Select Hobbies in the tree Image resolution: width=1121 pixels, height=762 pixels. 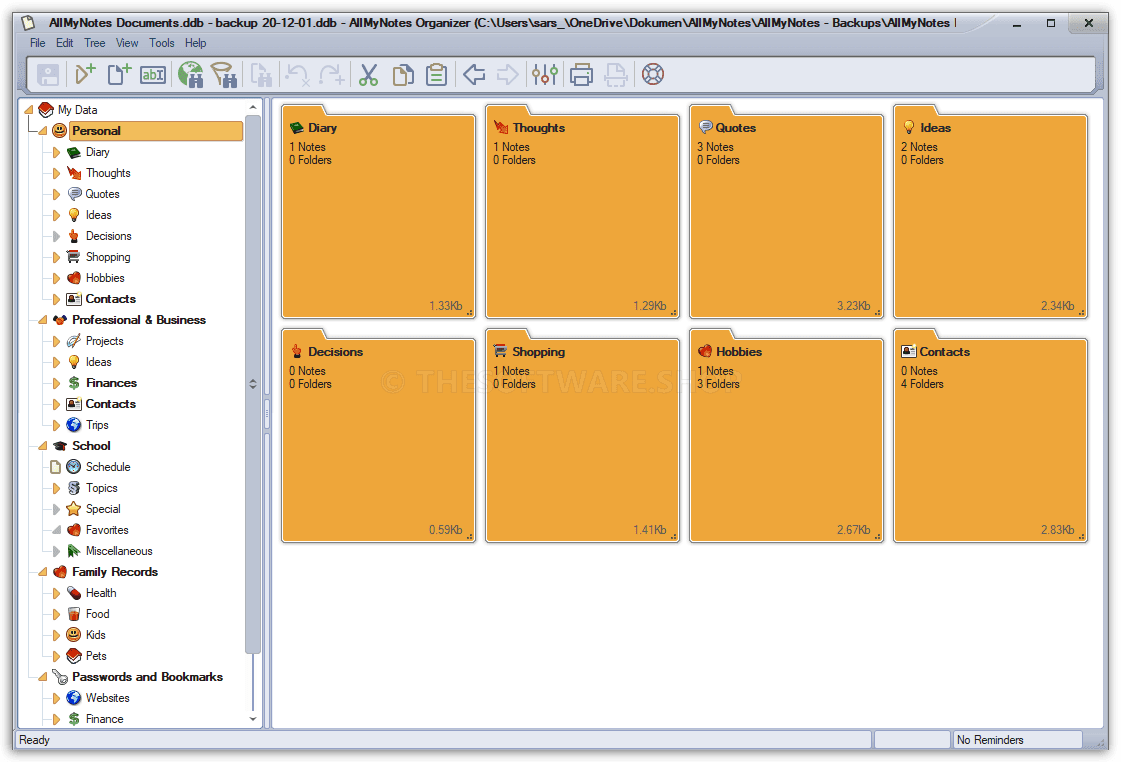(105, 278)
